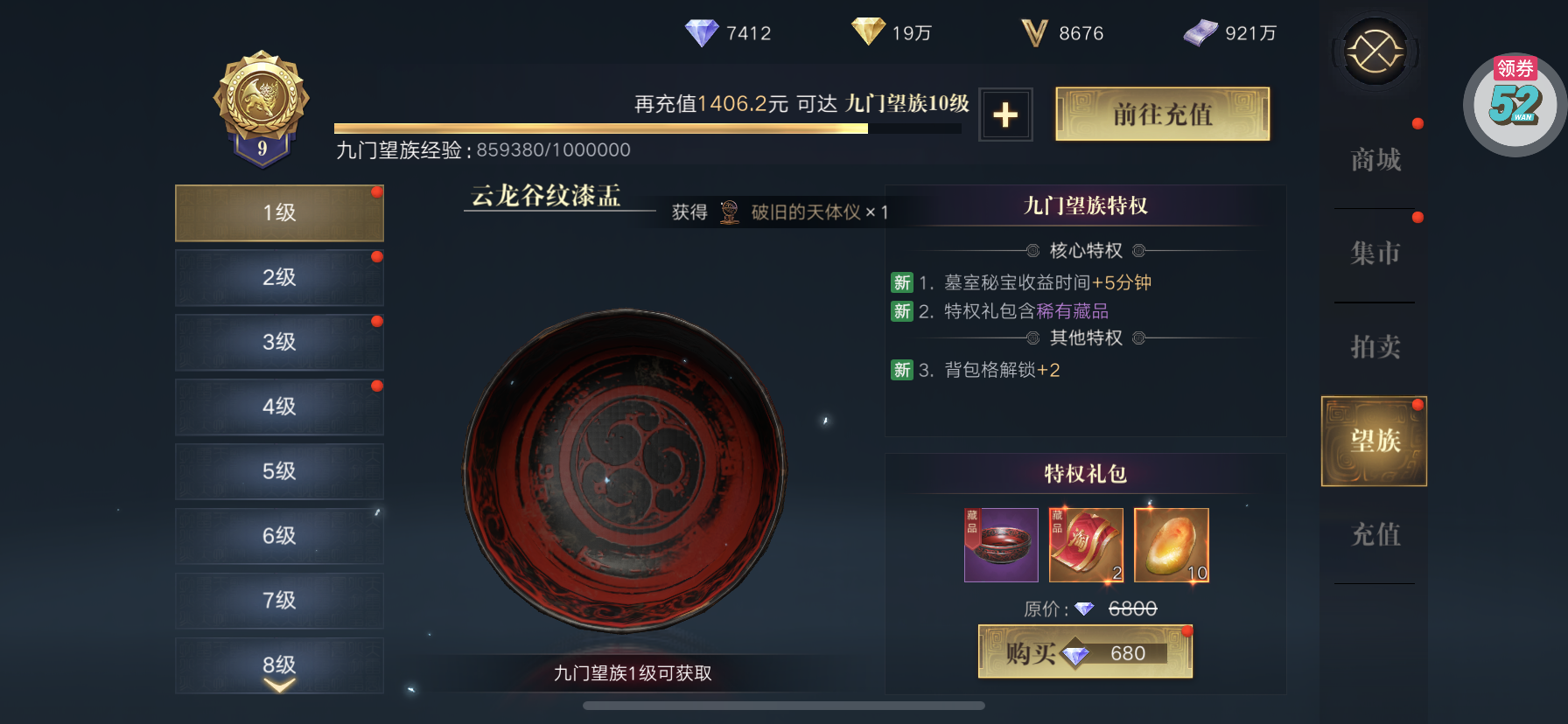Click the plus button beside progress bar
The width and height of the screenshot is (1568, 724).
click(x=1005, y=115)
